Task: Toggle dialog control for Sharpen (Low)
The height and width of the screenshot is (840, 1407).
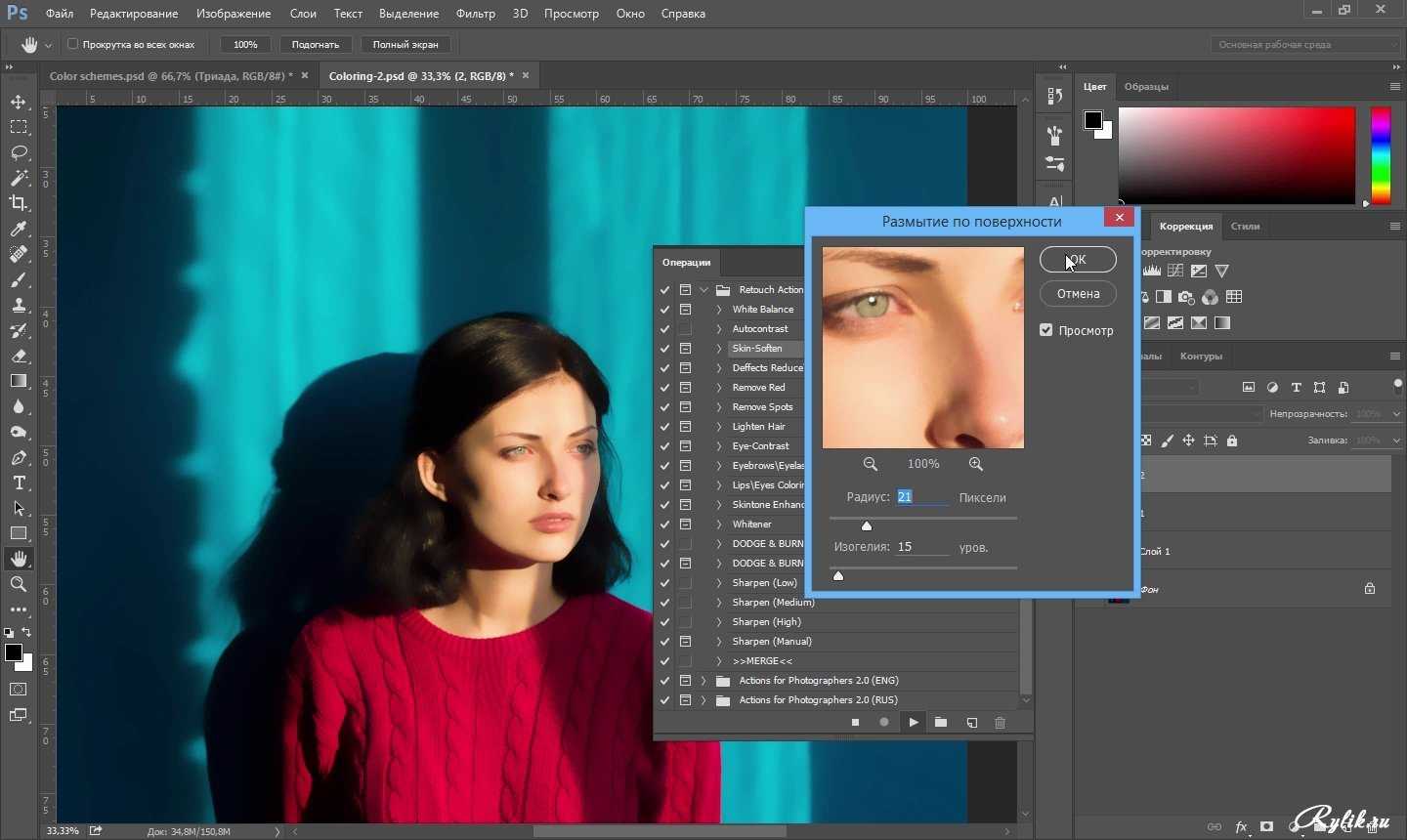Action: 685,583
